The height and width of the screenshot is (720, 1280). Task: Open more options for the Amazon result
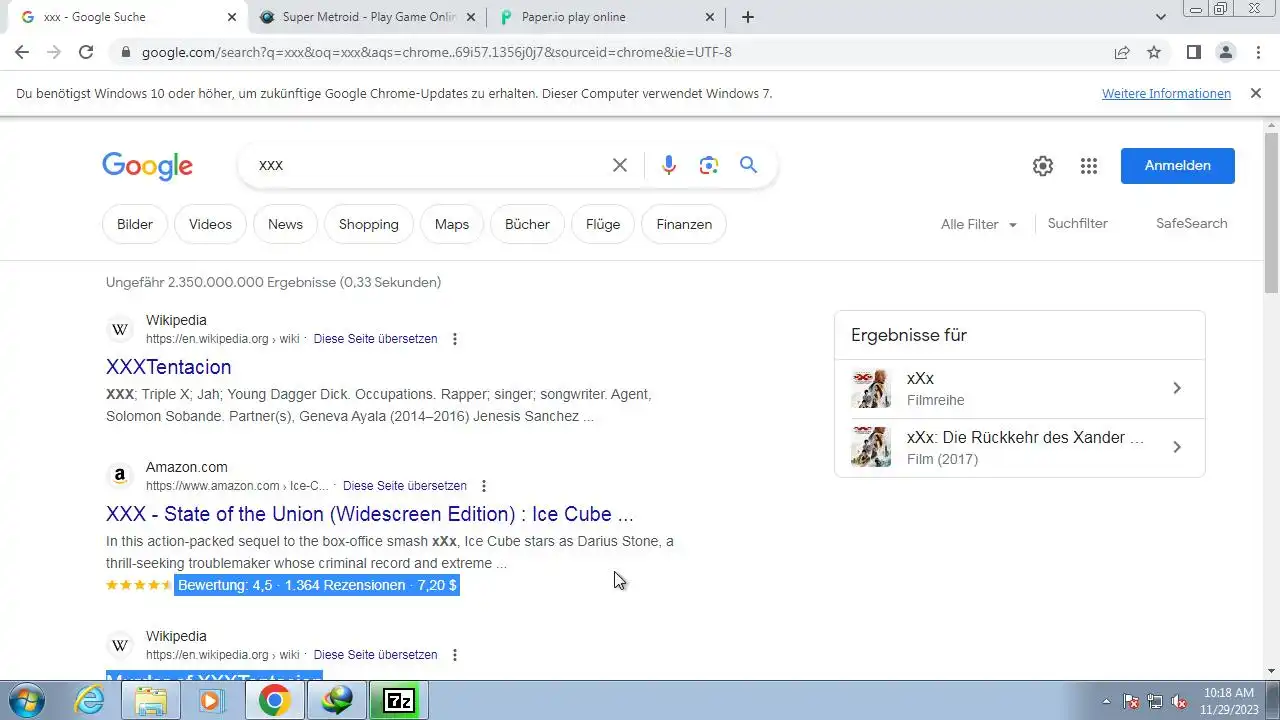click(x=484, y=486)
